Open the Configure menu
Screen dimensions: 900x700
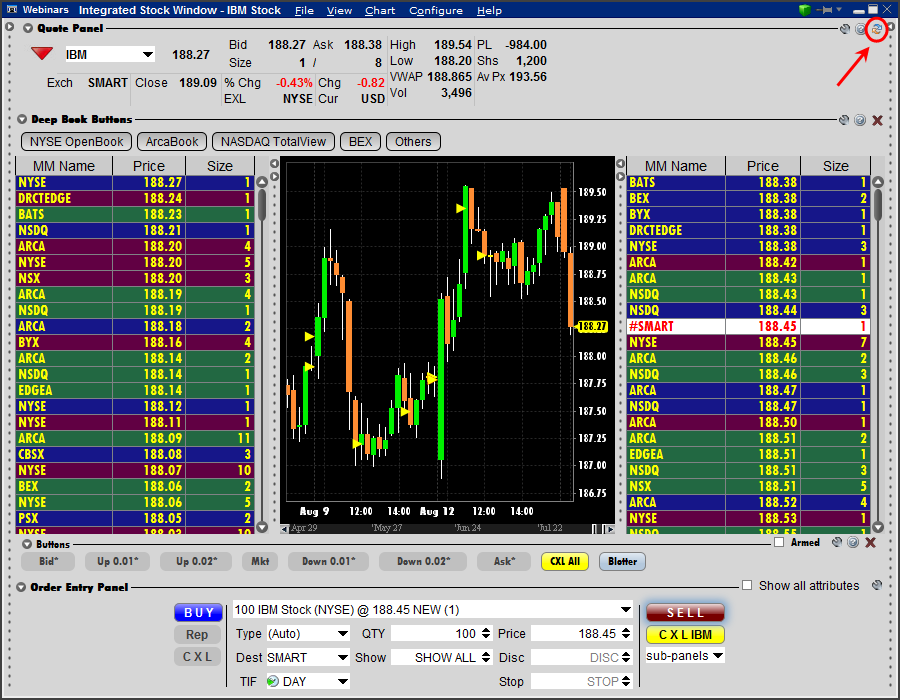click(436, 10)
